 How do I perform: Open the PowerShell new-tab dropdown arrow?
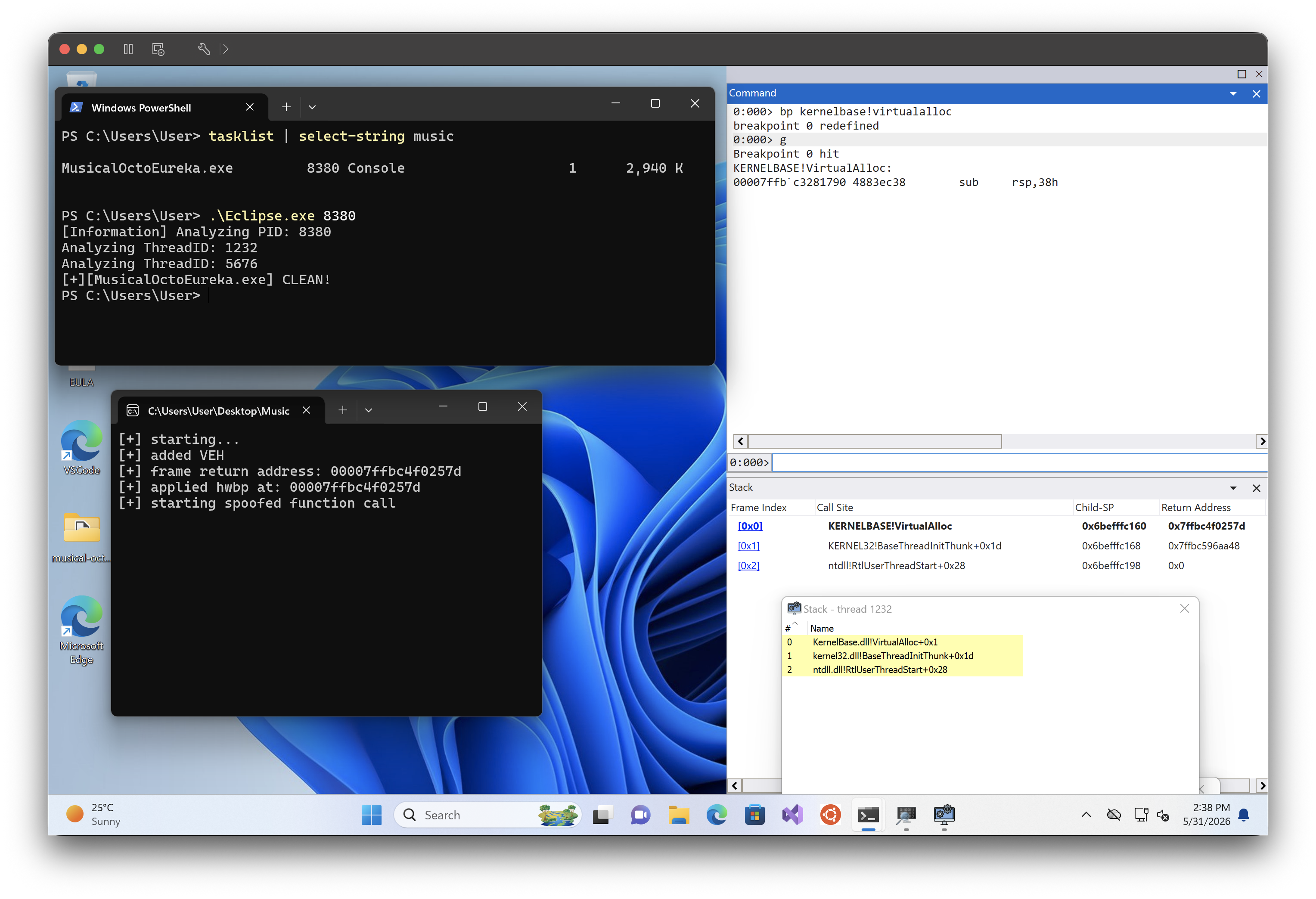(312, 107)
